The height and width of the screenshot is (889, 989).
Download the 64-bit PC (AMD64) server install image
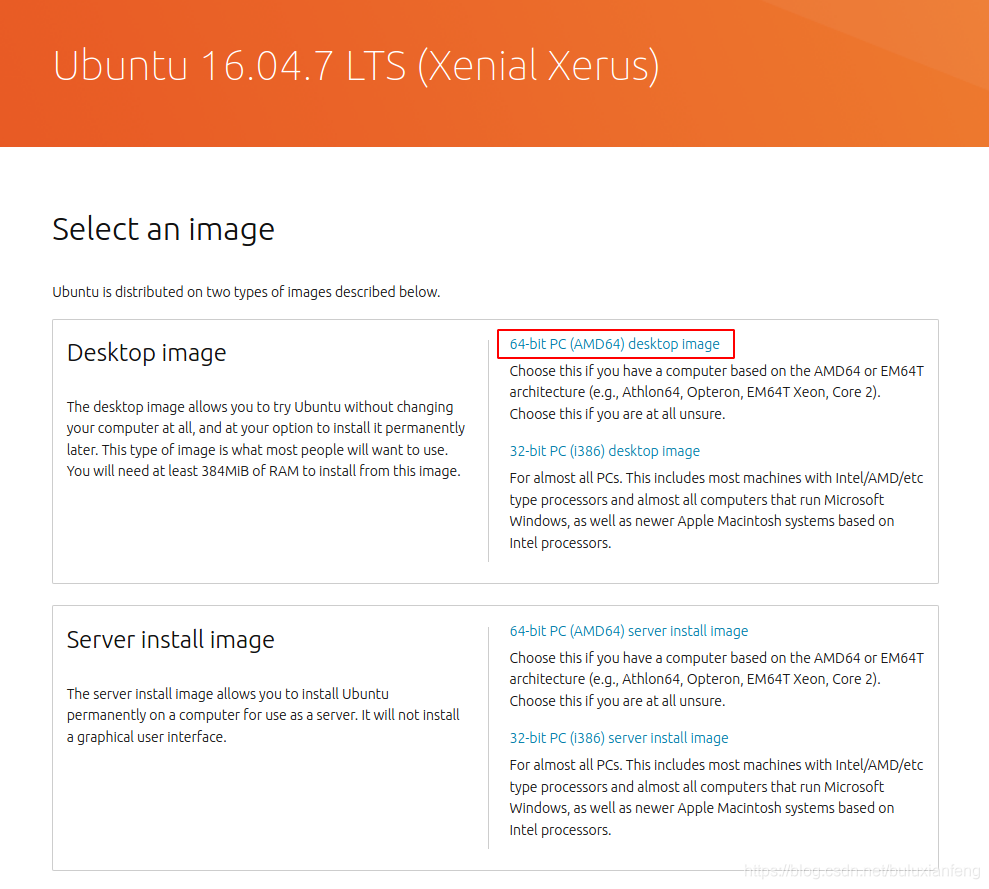(x=628, y=631)
